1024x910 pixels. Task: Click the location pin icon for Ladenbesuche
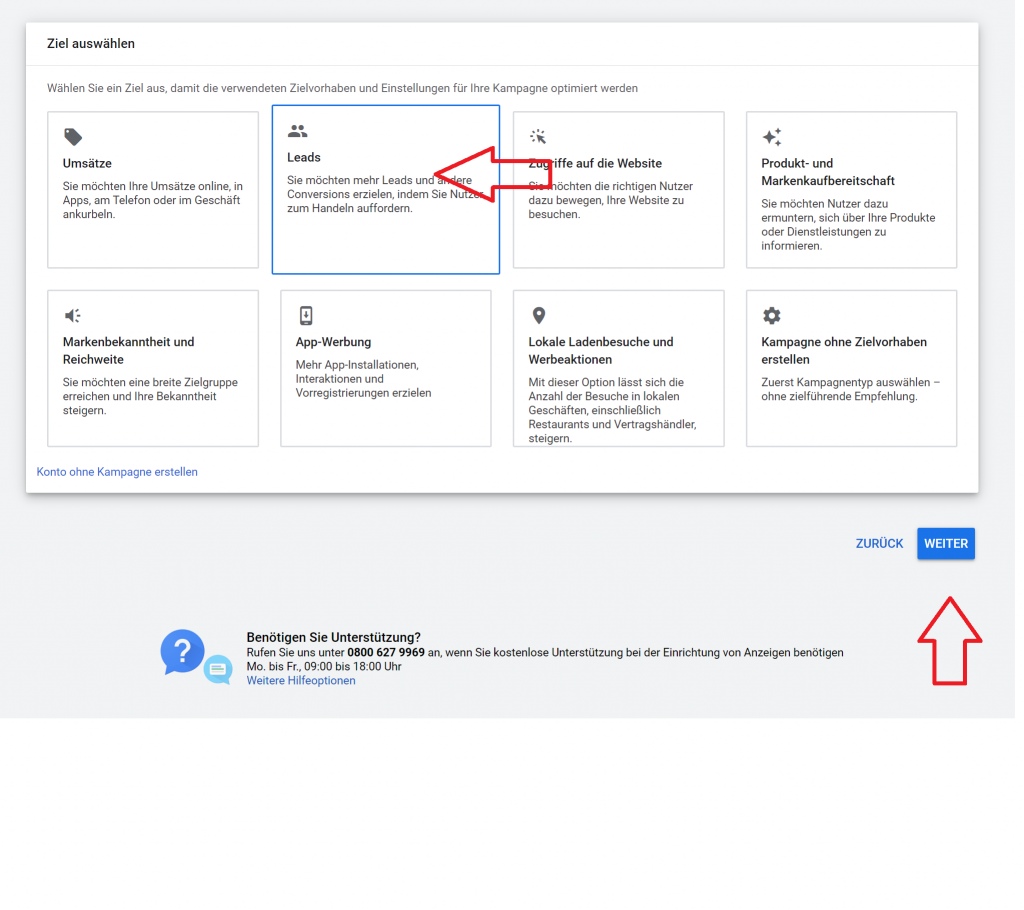pyautogui.click(x=538, y=316)
